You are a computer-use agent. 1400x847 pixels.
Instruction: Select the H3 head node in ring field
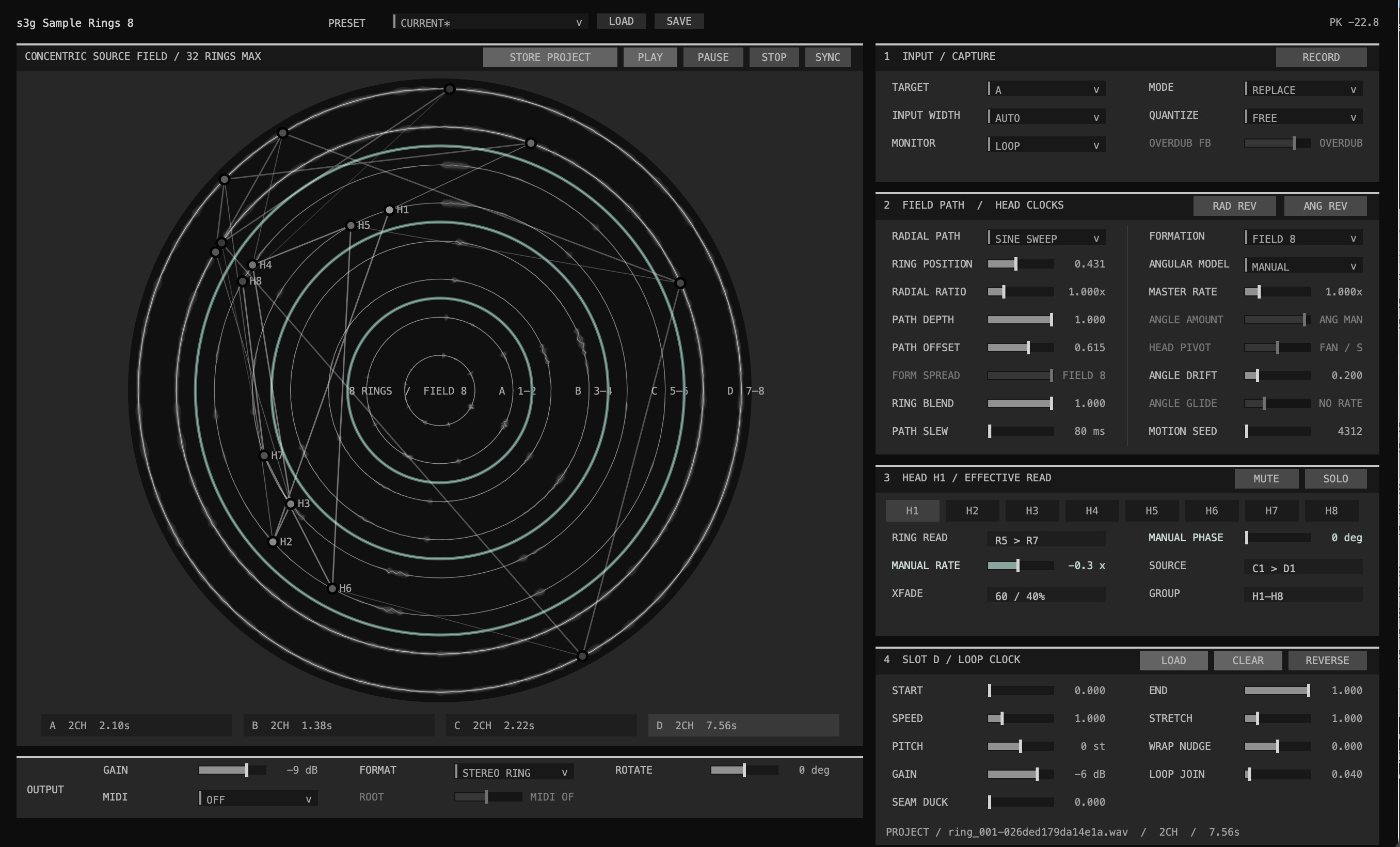coord(290,504)
